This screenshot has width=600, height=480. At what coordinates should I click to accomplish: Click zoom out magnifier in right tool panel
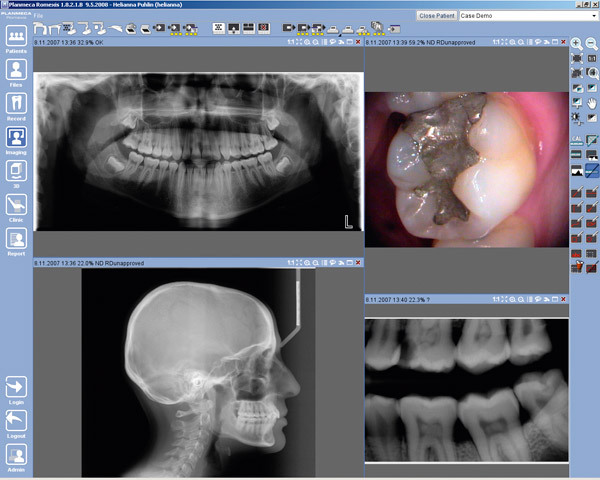(592, 44)
